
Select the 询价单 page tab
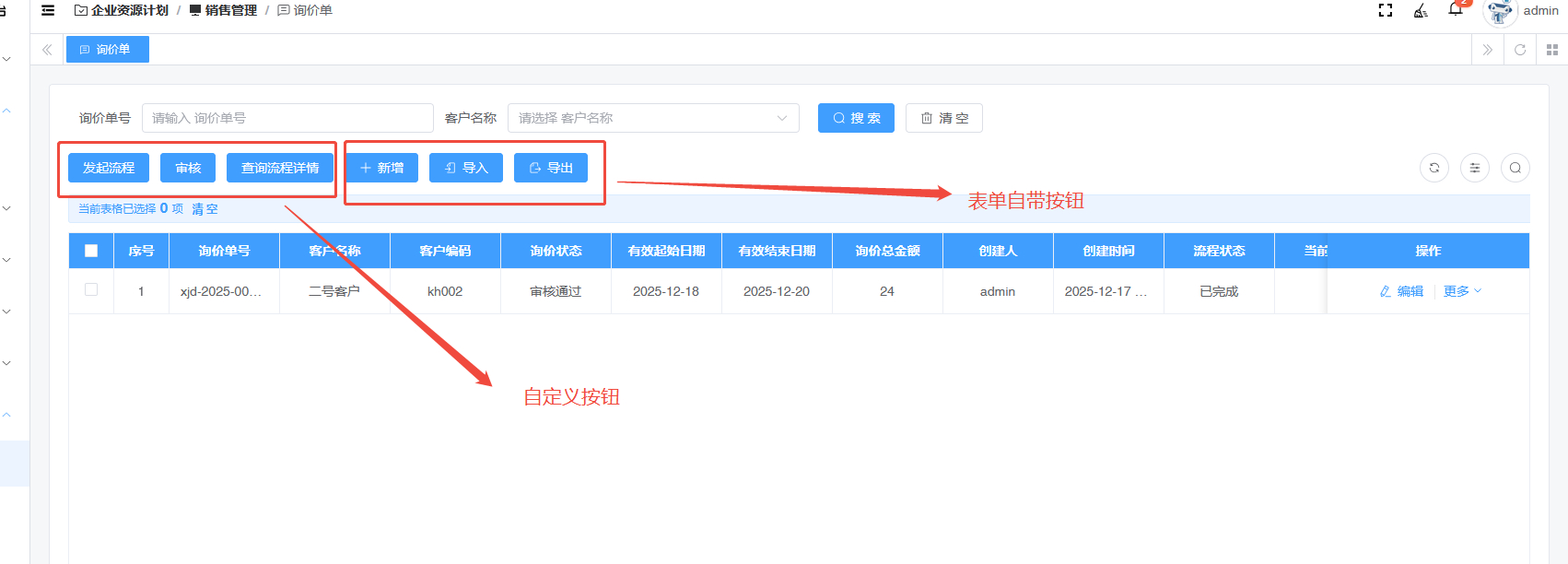click(x=108, y=50)
